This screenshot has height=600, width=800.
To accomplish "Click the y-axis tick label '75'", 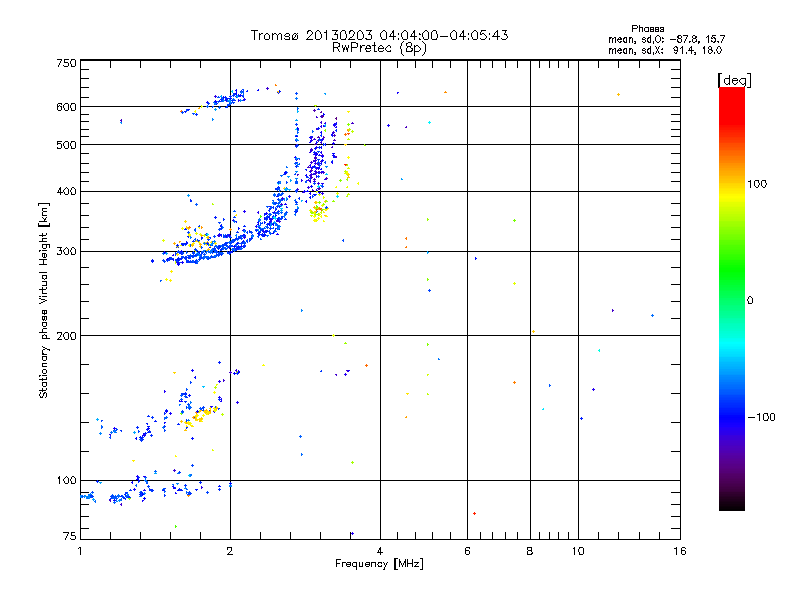I will pyautogui.click(x=70, y=536).
